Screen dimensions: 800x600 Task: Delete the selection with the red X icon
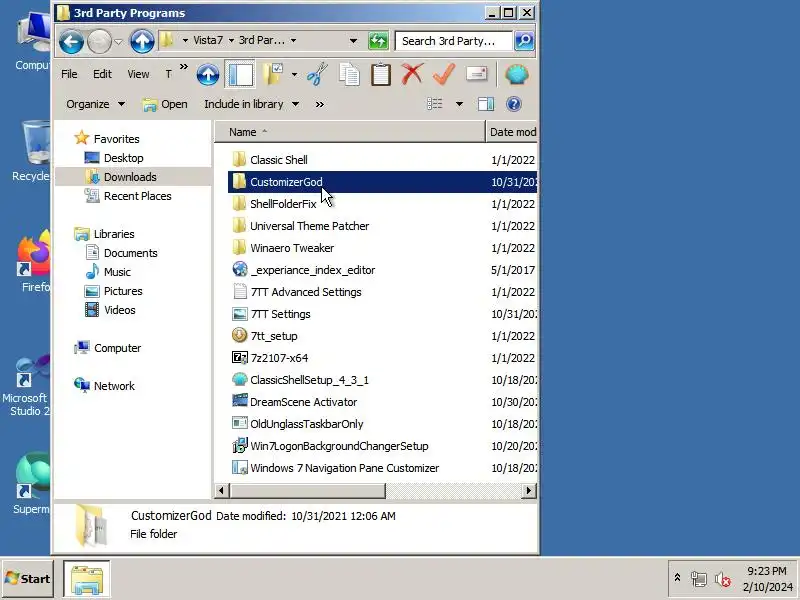pyautogui.click(x=412, y=74)
